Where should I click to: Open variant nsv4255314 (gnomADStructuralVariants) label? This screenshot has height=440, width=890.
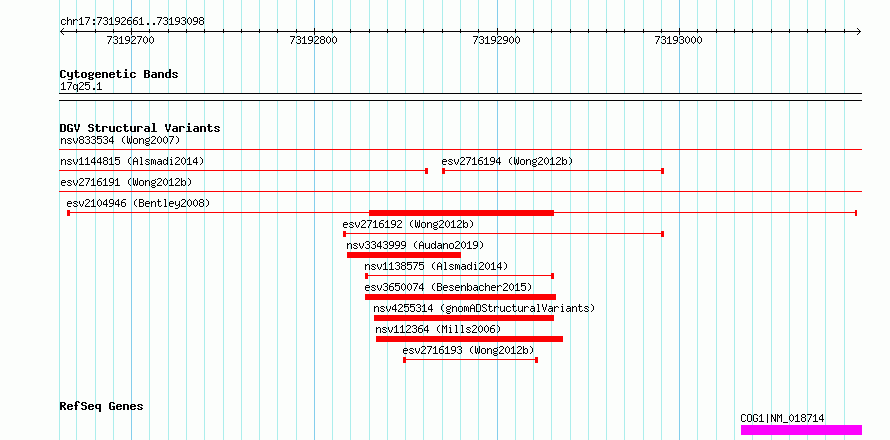pyautogui.click(x=484, y=308)
